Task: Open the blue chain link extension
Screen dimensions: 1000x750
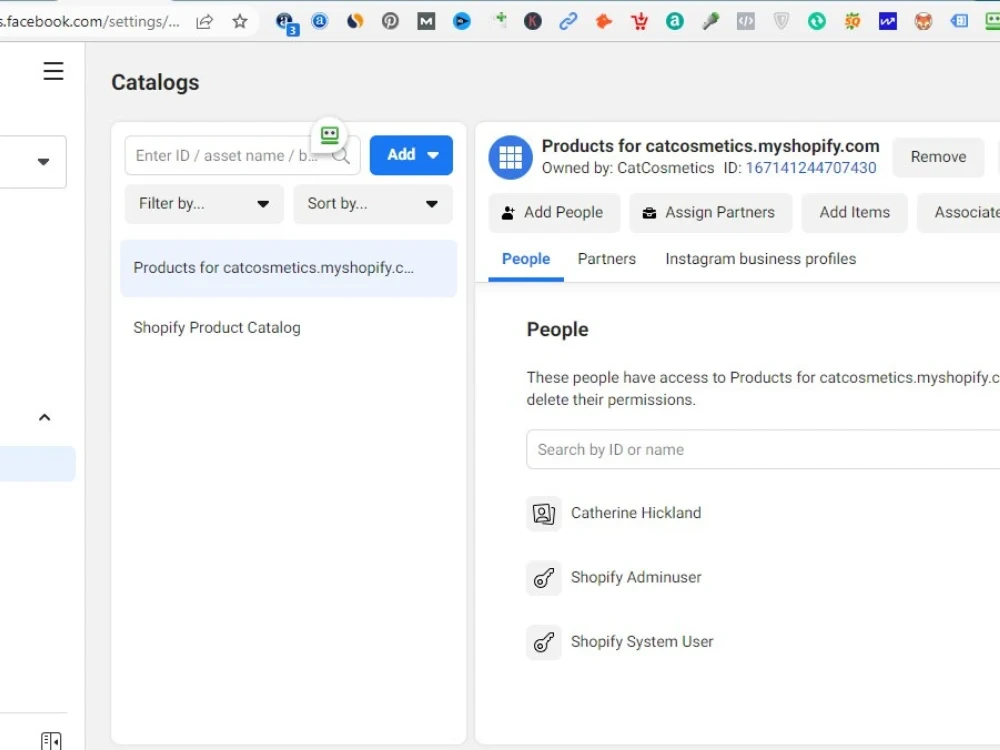Action: 568,22
